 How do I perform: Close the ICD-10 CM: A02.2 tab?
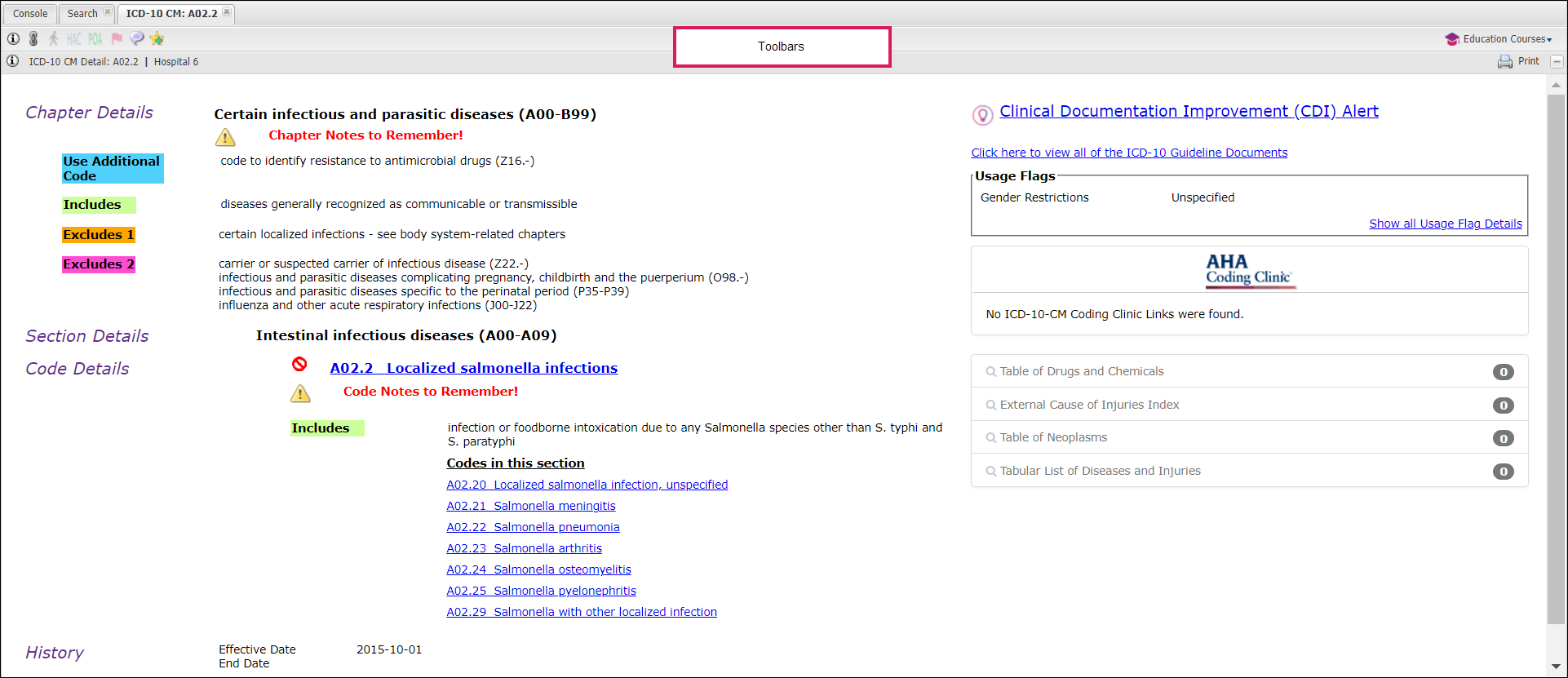(x=227, y=11)
